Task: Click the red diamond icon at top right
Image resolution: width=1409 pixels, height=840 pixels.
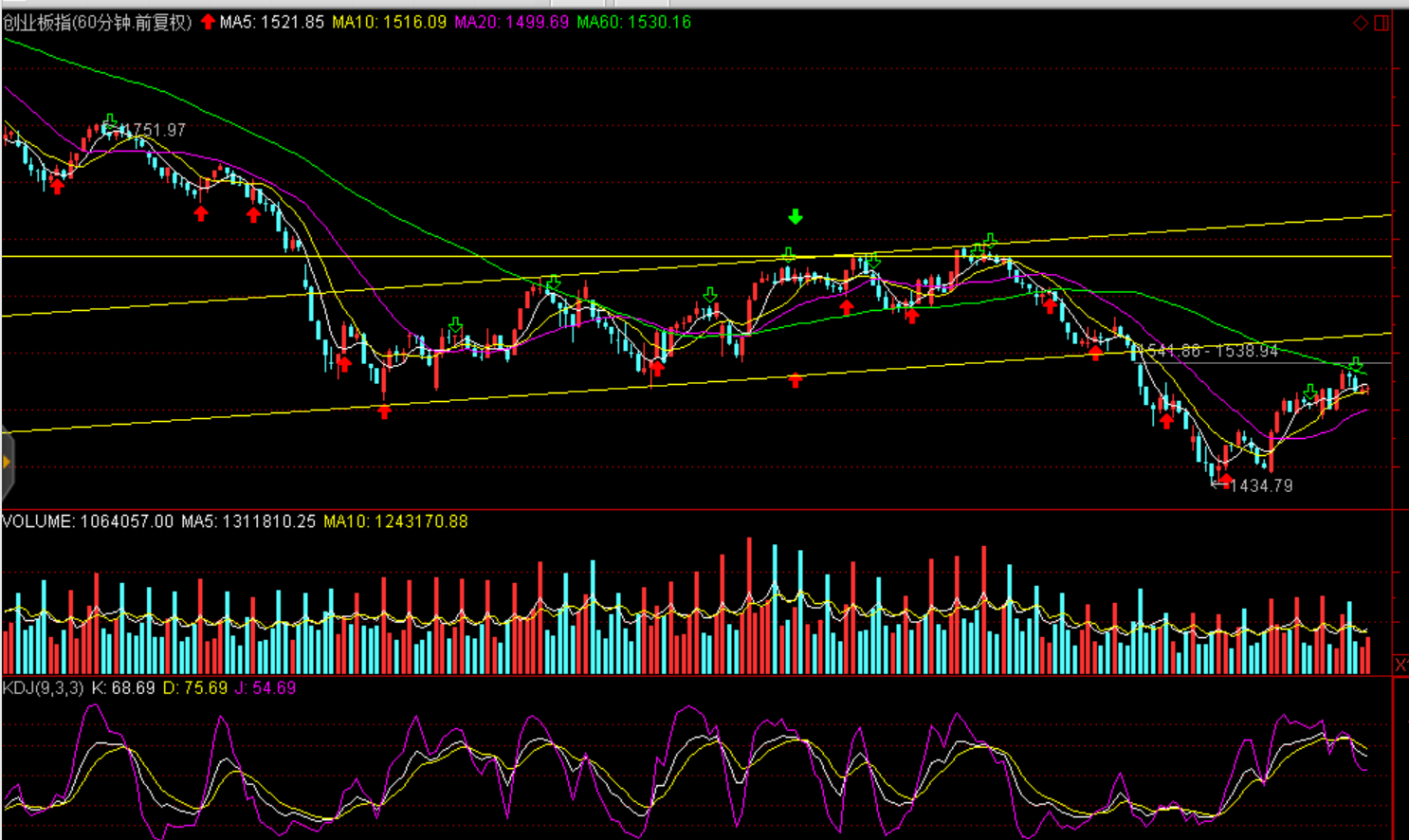Action: (x=1361, y=23)
